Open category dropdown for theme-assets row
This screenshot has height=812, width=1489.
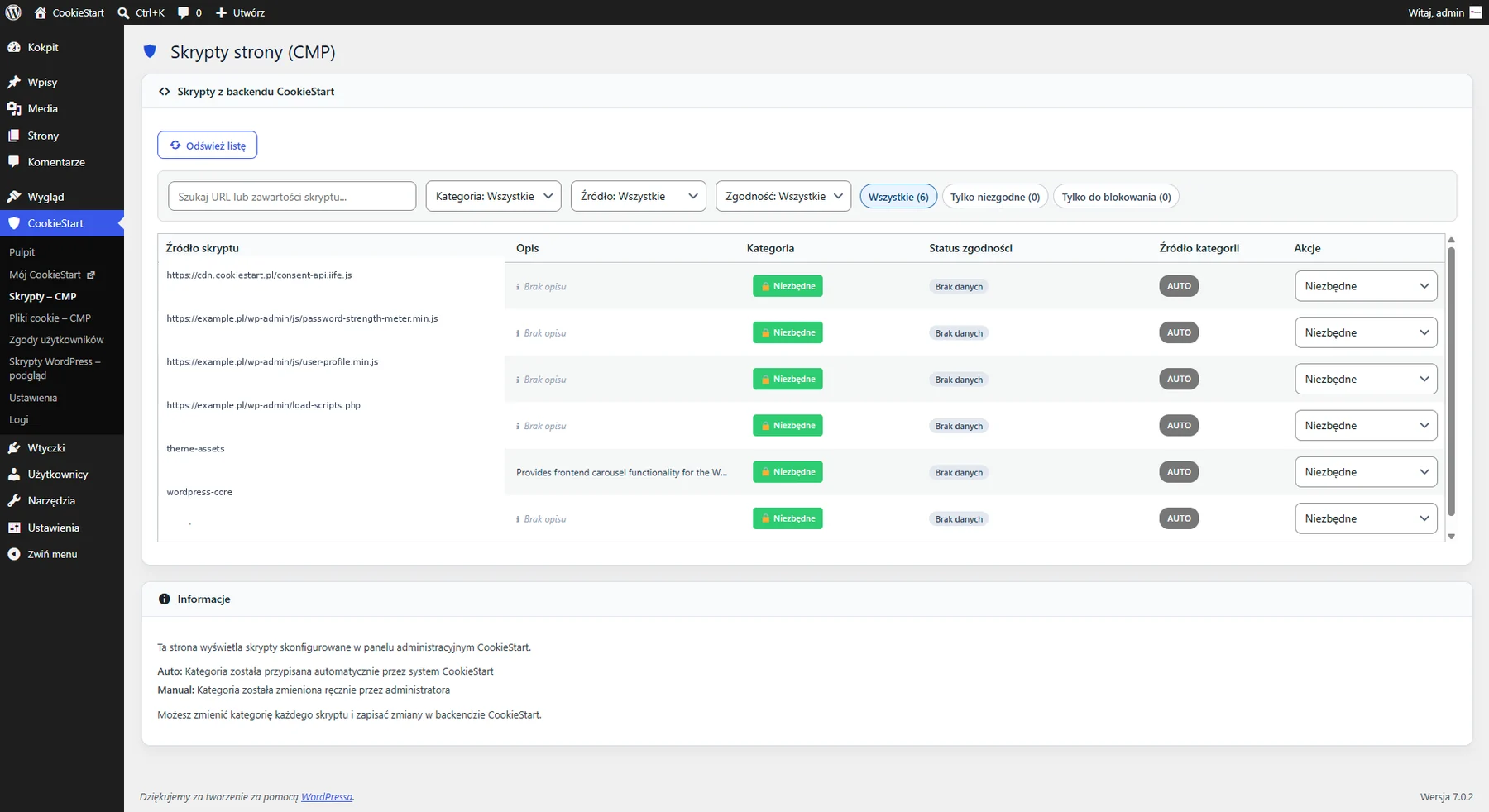click(1366, 472)
